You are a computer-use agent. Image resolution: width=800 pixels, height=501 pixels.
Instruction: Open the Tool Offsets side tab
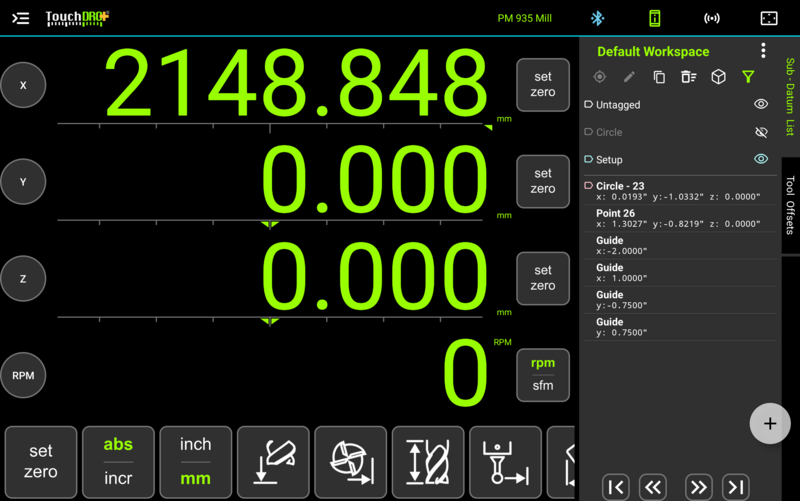click(x=790, y=205)
